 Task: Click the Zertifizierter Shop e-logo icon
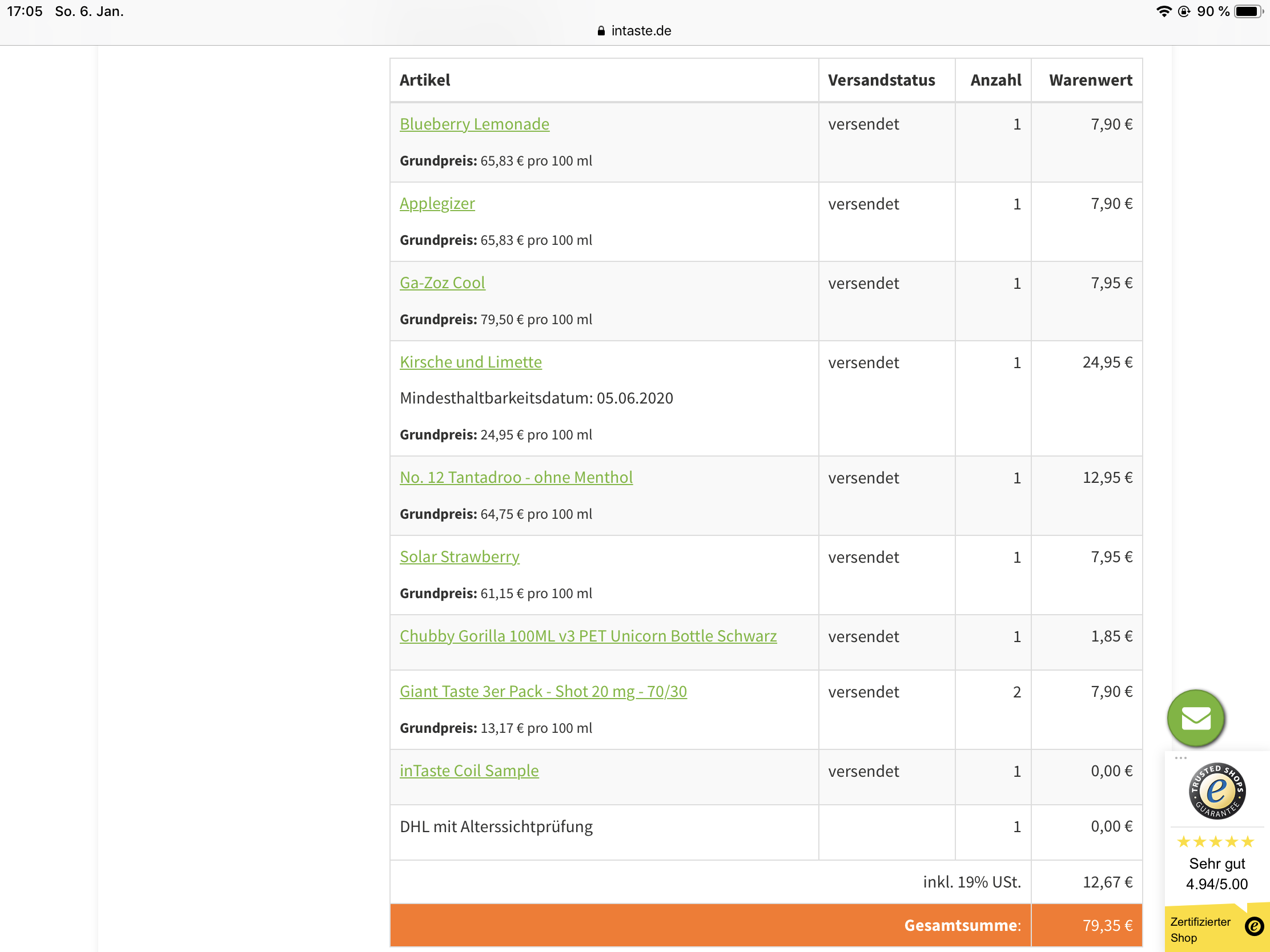point(1253,925)
